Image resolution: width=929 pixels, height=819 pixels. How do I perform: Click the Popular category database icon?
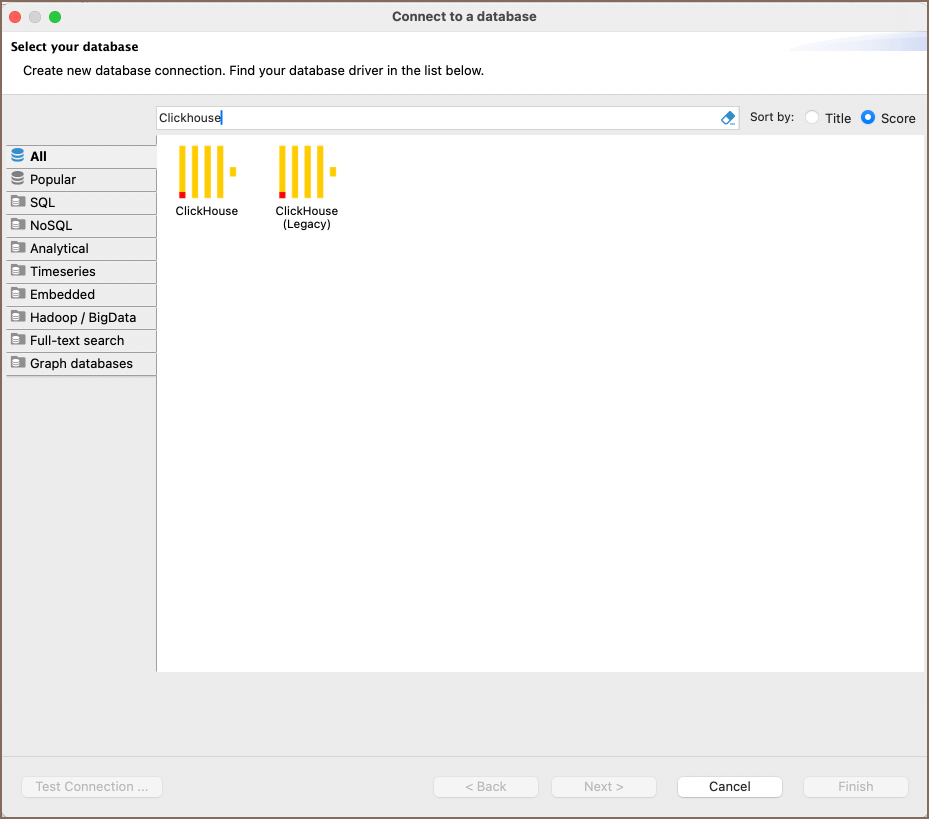point(18,179)
